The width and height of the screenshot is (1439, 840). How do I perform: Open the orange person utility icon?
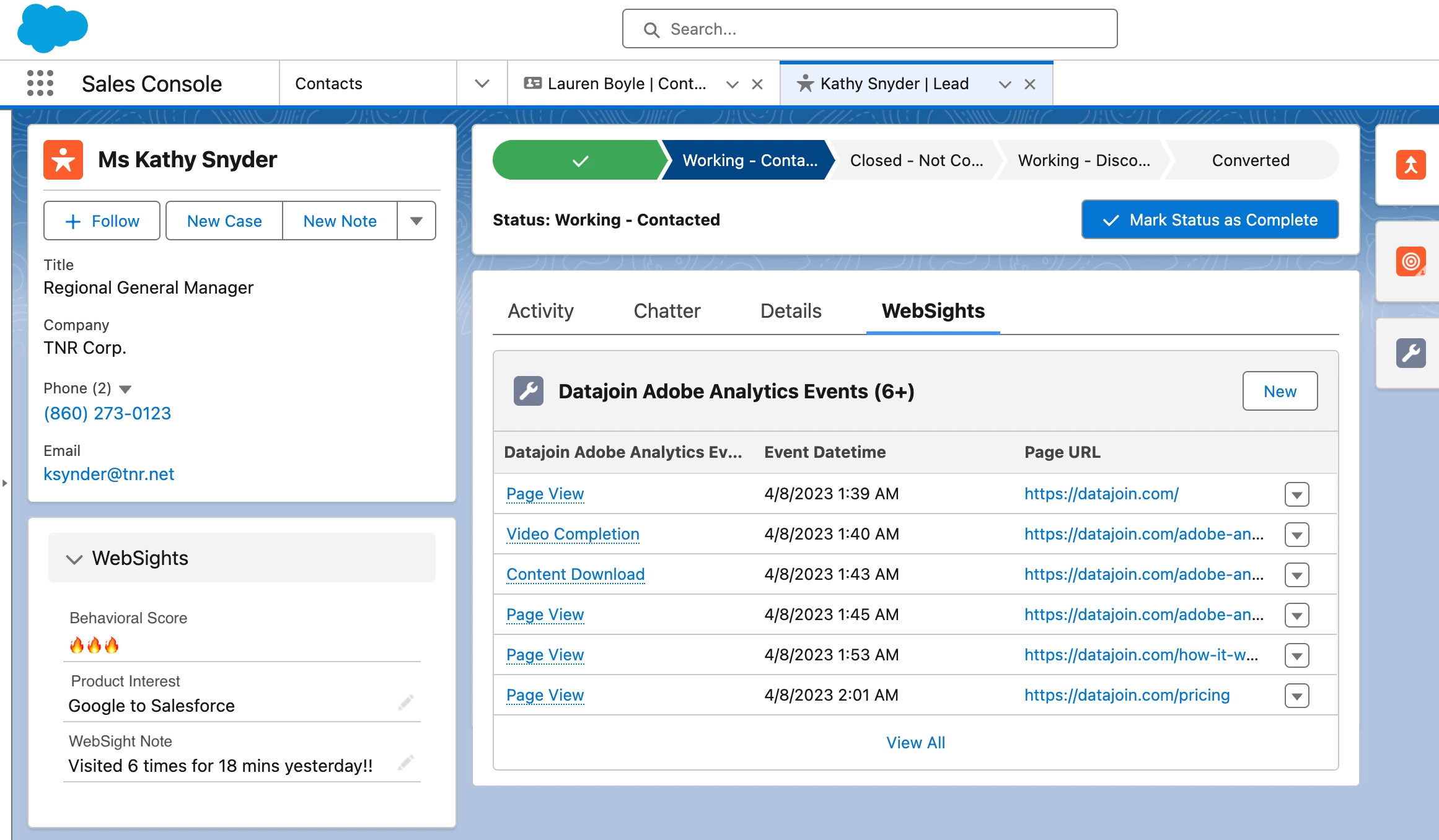(1410, 165)
